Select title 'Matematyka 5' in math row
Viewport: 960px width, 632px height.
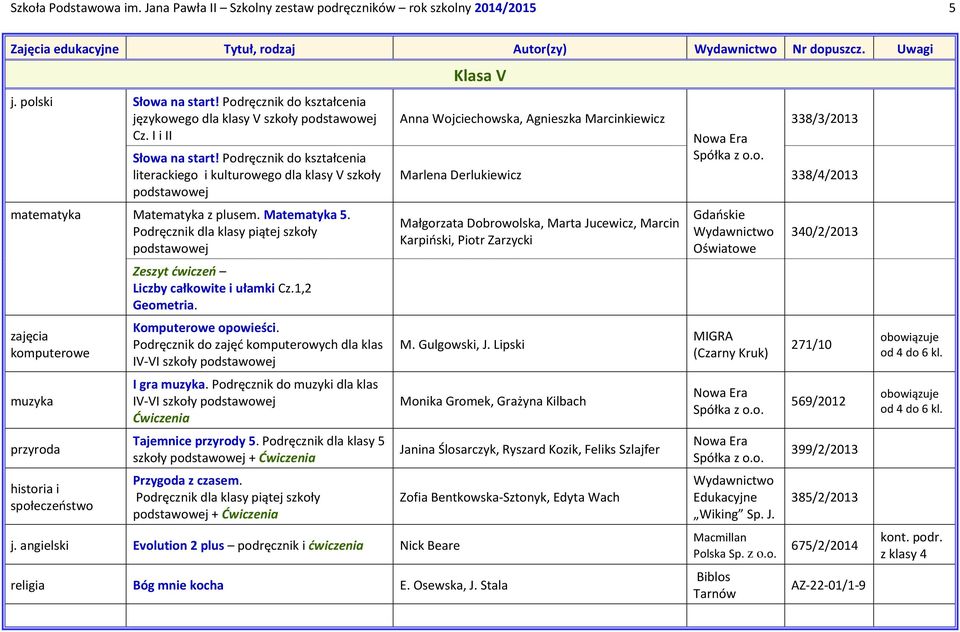click(x=306, y=215)
